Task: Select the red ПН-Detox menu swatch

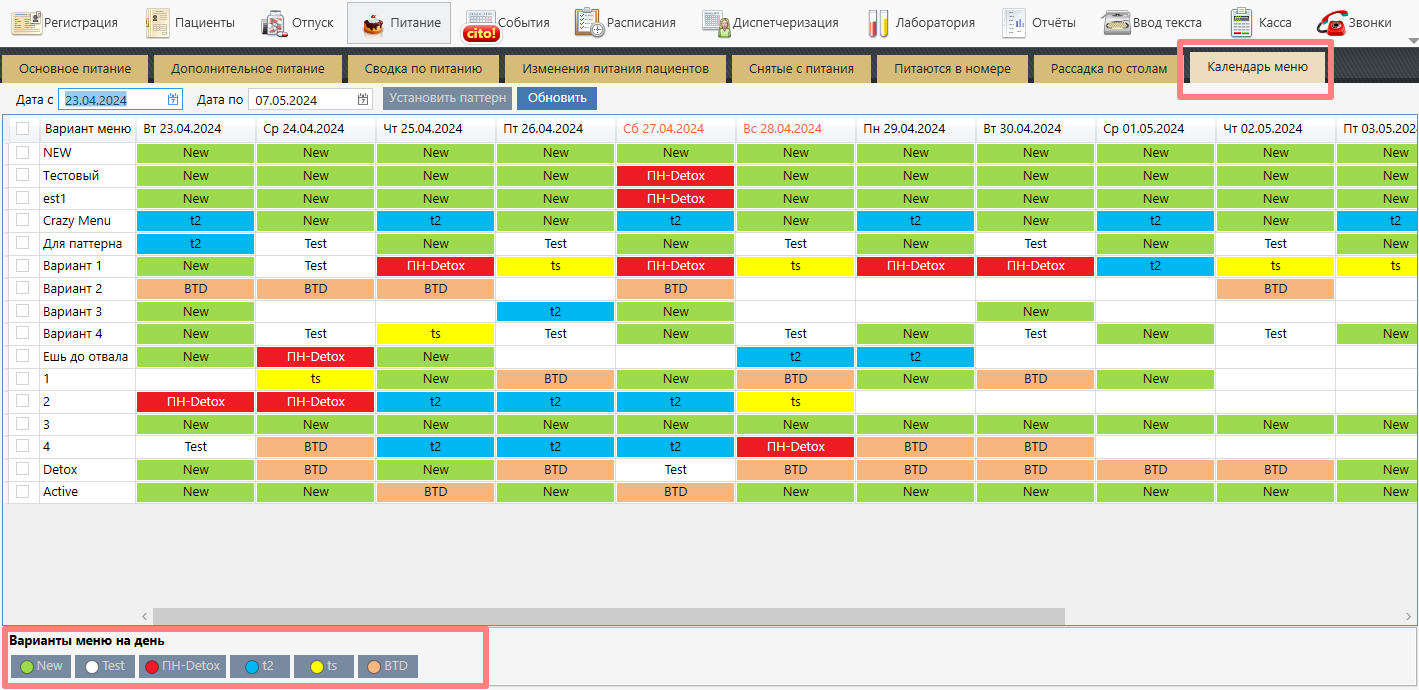Action: point(183,666)
